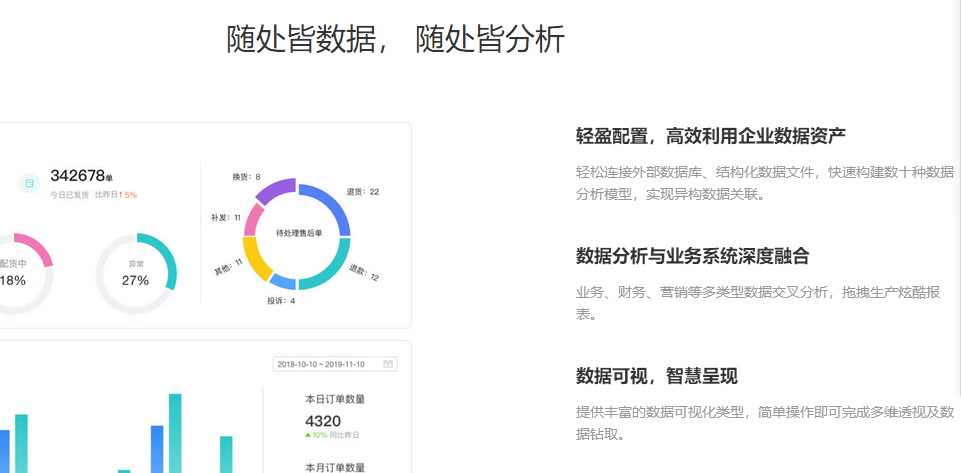Click the teal shipped-orders icon beside 342678
Viewport: 961px width, 473px height.
pos(29,182)
